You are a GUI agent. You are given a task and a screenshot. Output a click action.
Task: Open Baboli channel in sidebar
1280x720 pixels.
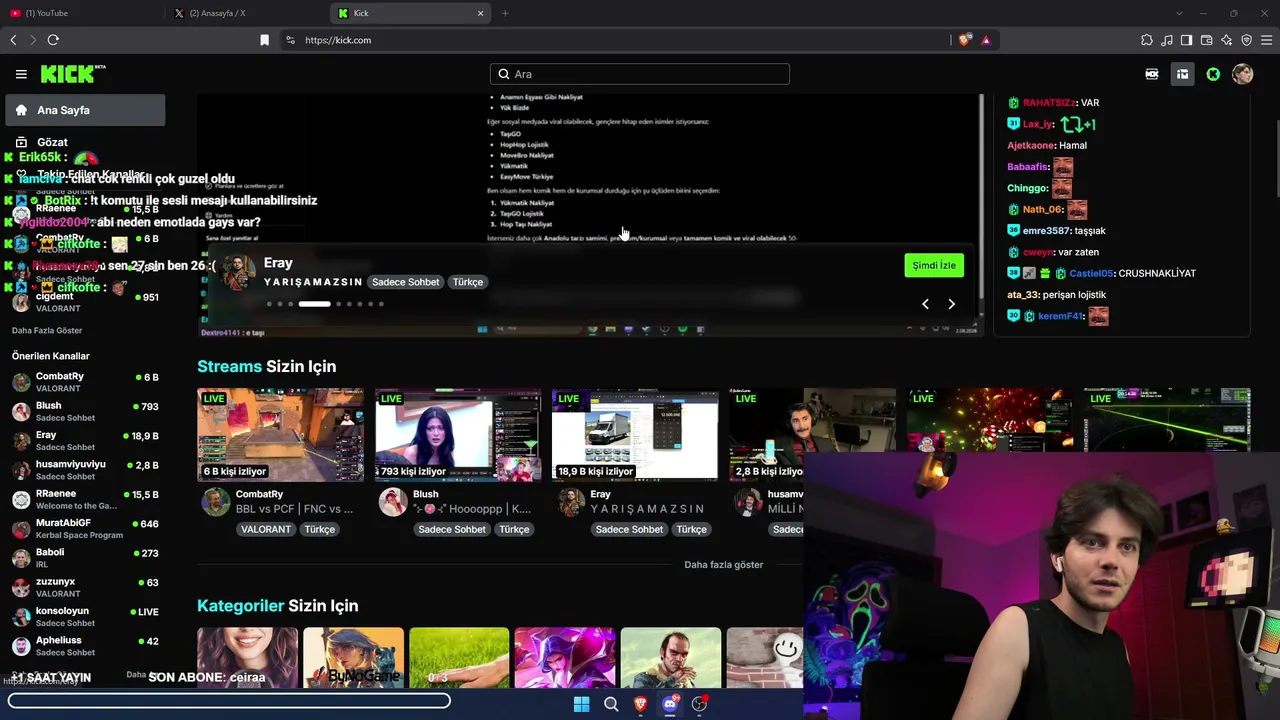[85, 558]
